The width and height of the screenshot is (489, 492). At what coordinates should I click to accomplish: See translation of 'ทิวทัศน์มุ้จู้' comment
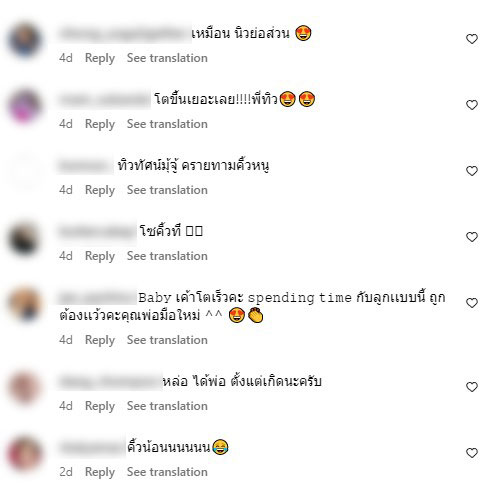(167, 190)
